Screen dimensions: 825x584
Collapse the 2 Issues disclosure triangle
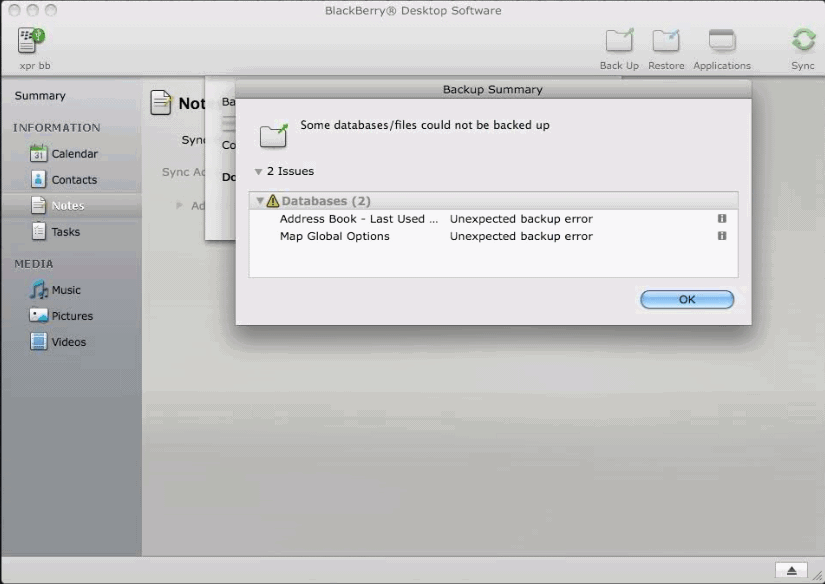259,172
